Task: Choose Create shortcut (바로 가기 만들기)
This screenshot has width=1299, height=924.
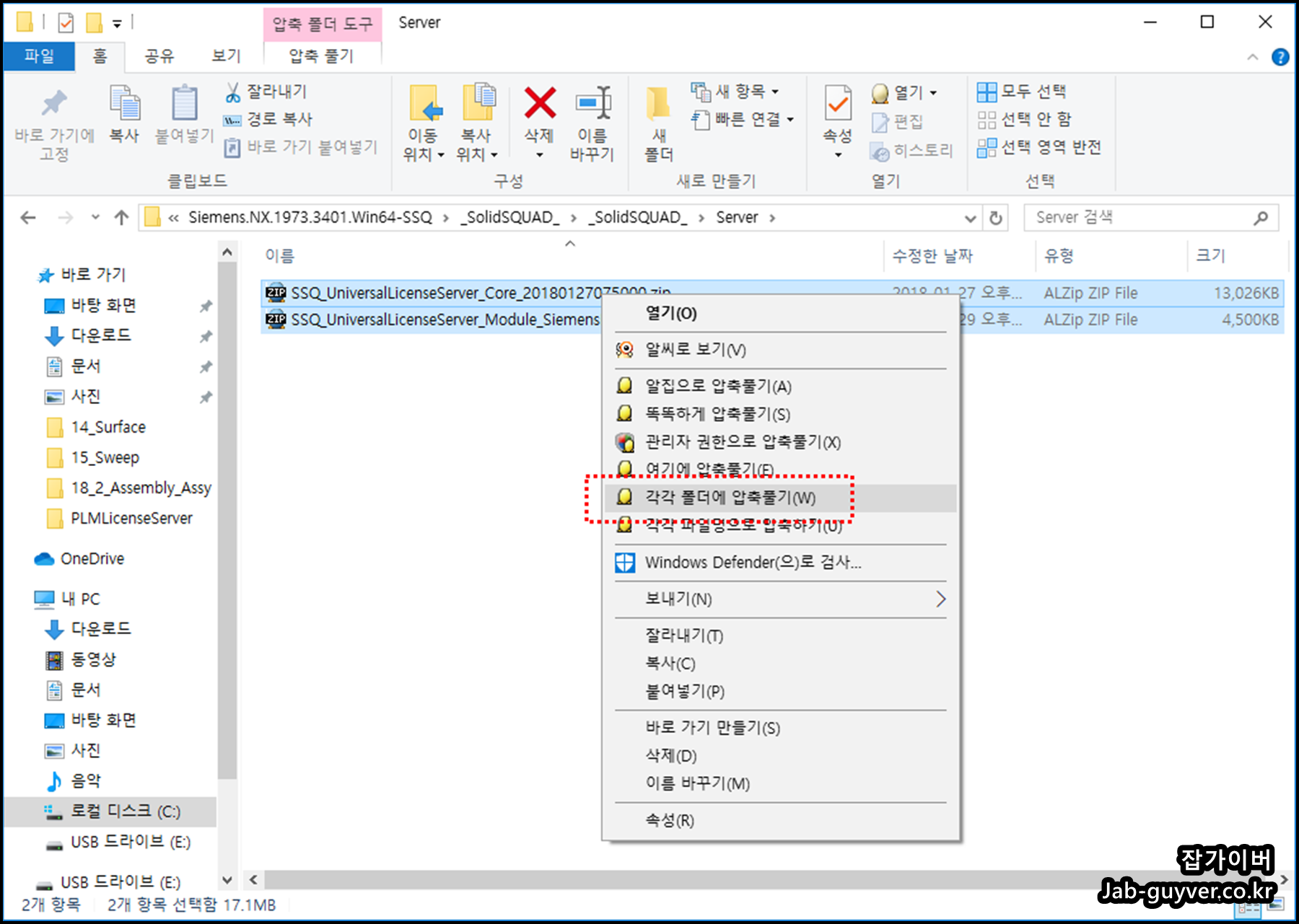Action: [x=781, y=728]
